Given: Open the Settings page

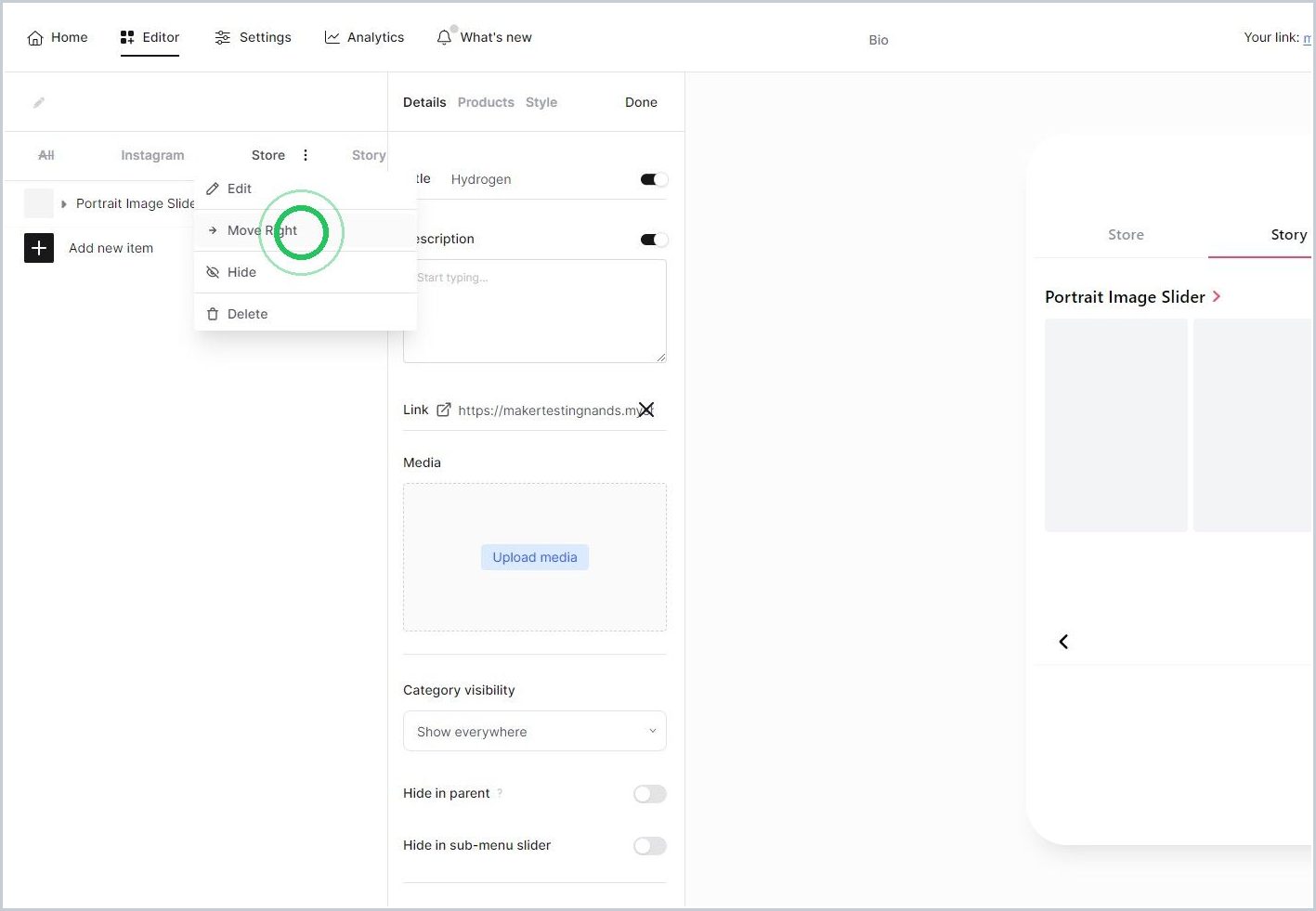Looking at the screenshot, I should (253, 37).
